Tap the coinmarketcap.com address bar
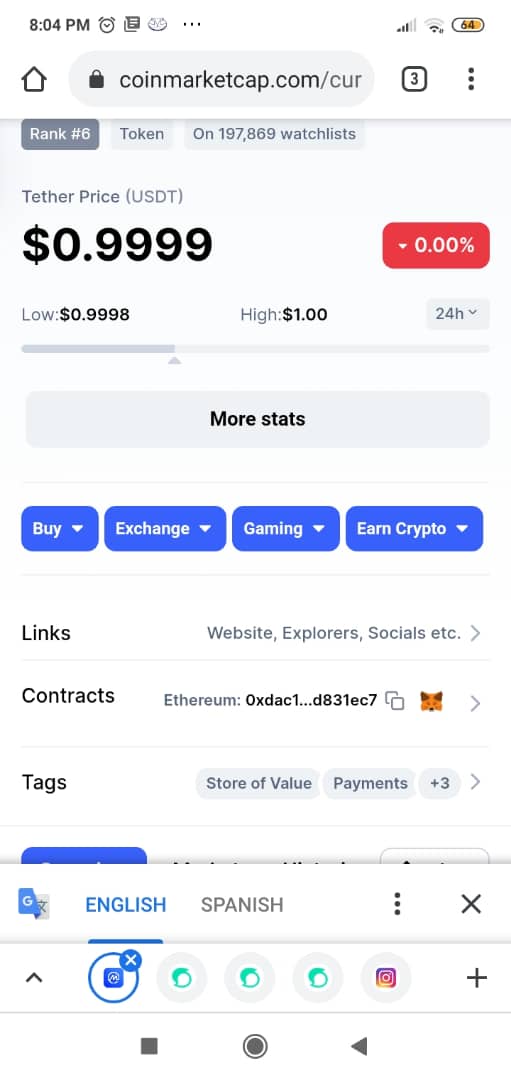This screenshot has height=1080, width=511. pos(221,80)
